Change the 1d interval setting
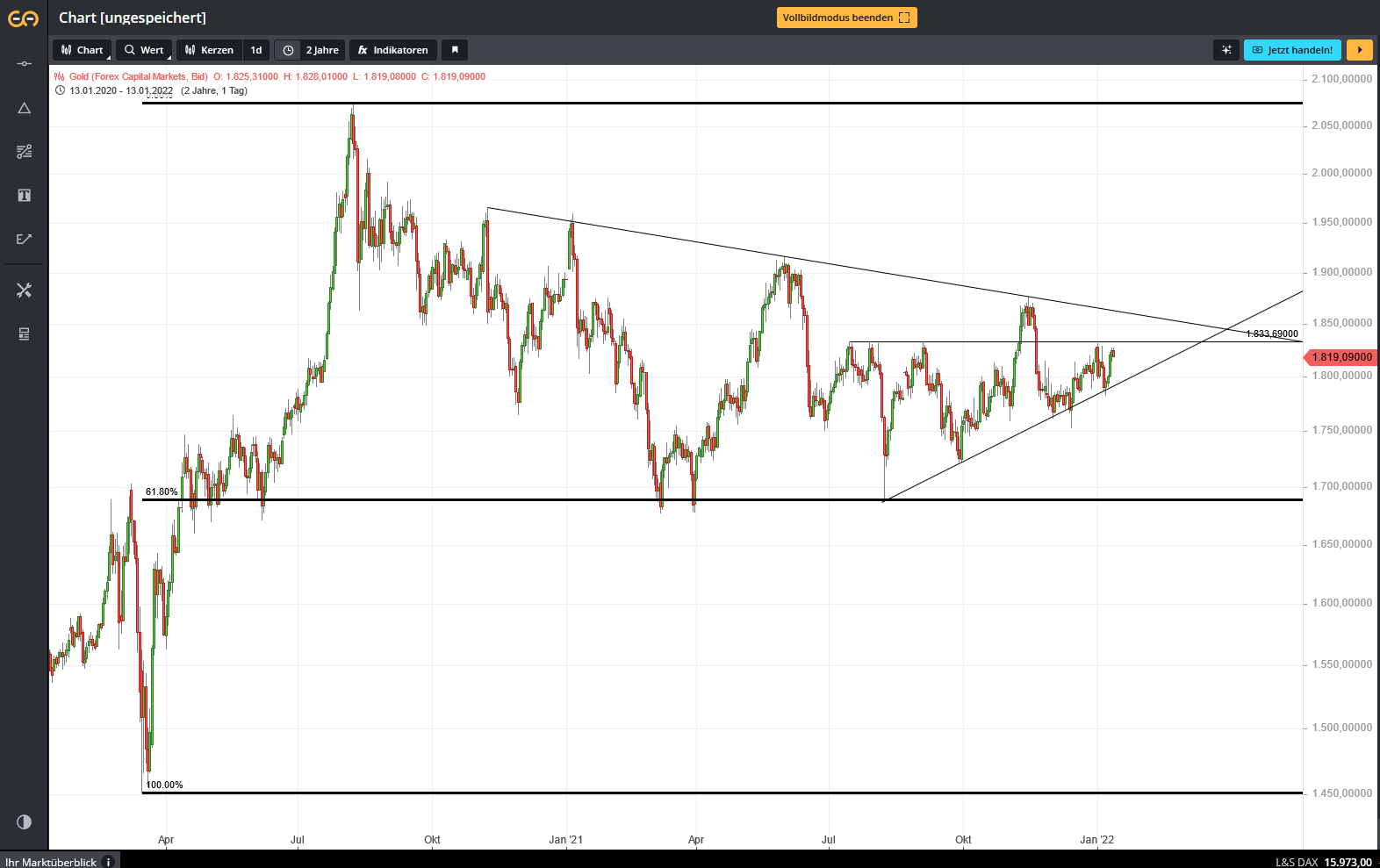Screen dimensions: 1380x868 [256, 50]
